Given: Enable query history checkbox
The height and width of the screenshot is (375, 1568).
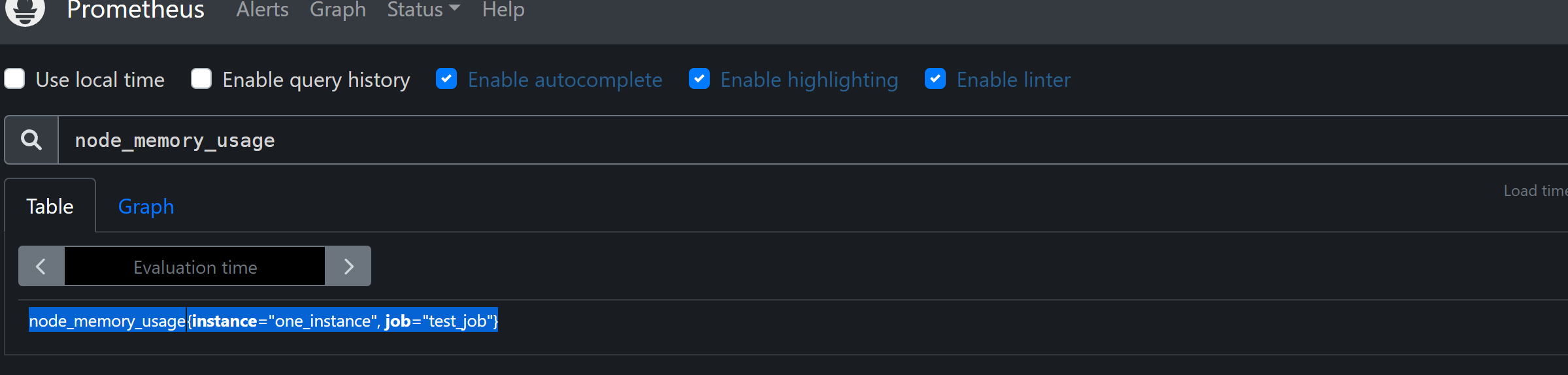Looking at the screenshot, I should pos(201,79).
